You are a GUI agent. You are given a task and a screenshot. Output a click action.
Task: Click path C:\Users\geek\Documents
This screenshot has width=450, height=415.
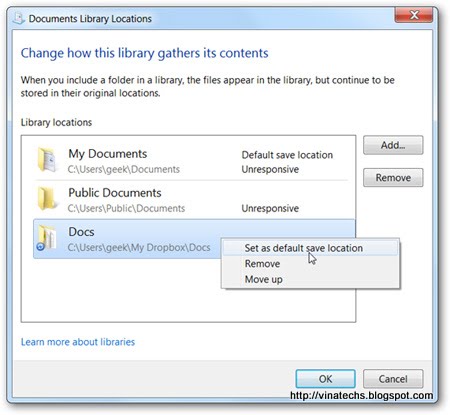(124, 169)
